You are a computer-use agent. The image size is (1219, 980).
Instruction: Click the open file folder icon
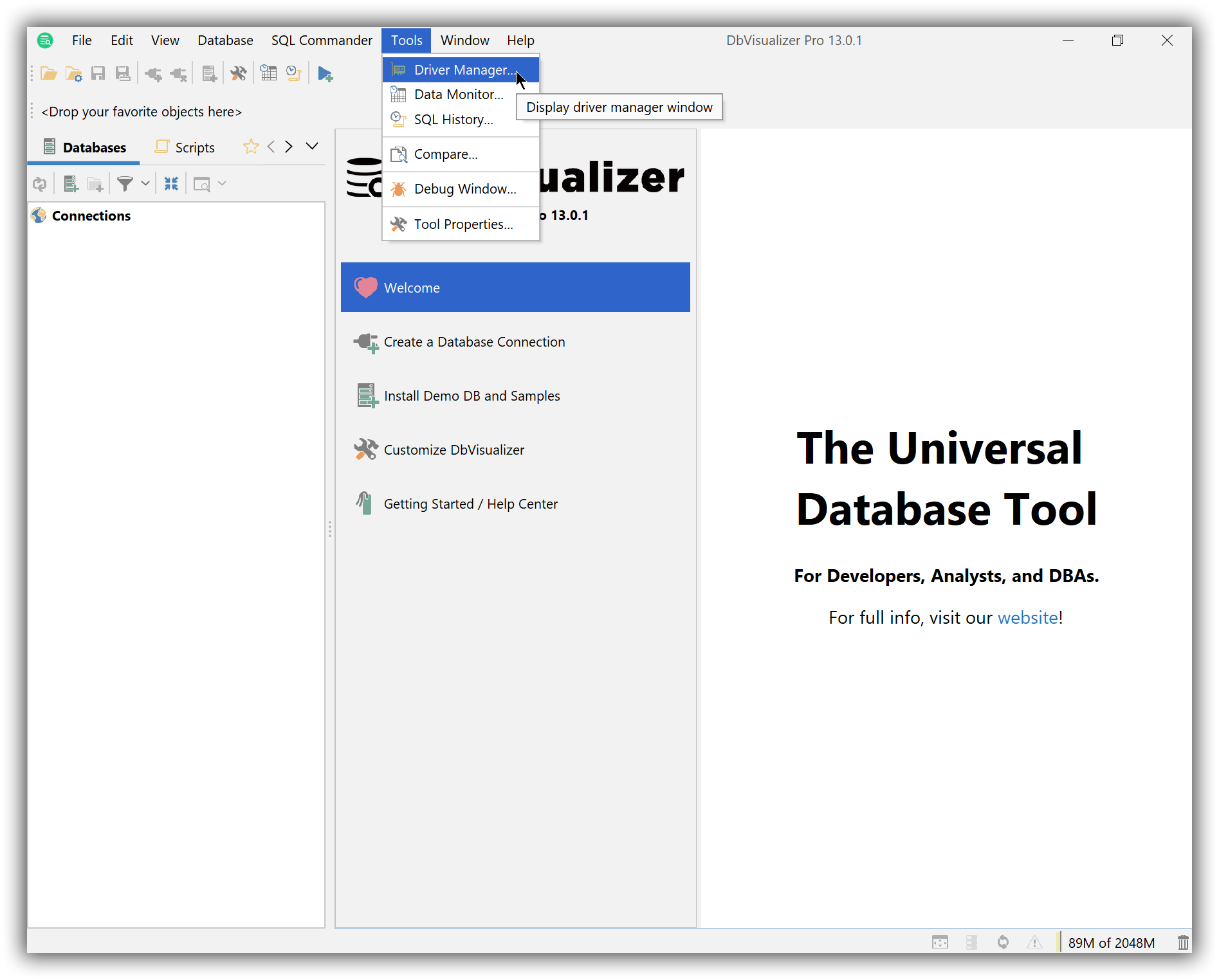48,74
